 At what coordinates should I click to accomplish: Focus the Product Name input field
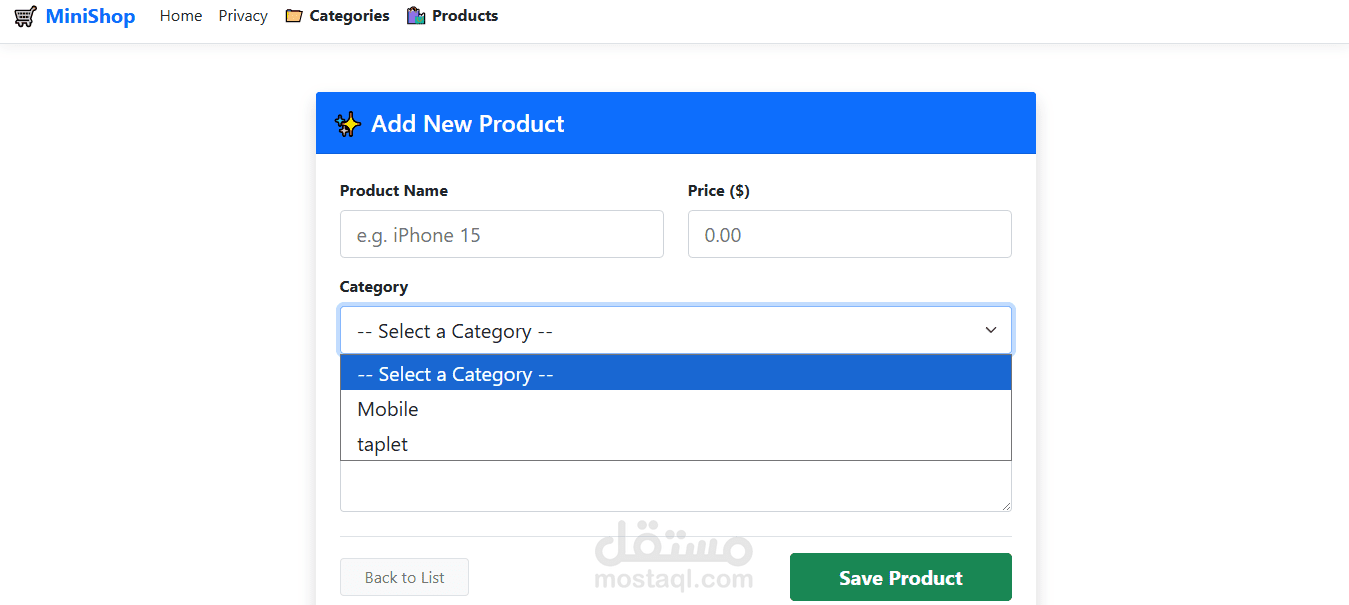coord(501,234)
